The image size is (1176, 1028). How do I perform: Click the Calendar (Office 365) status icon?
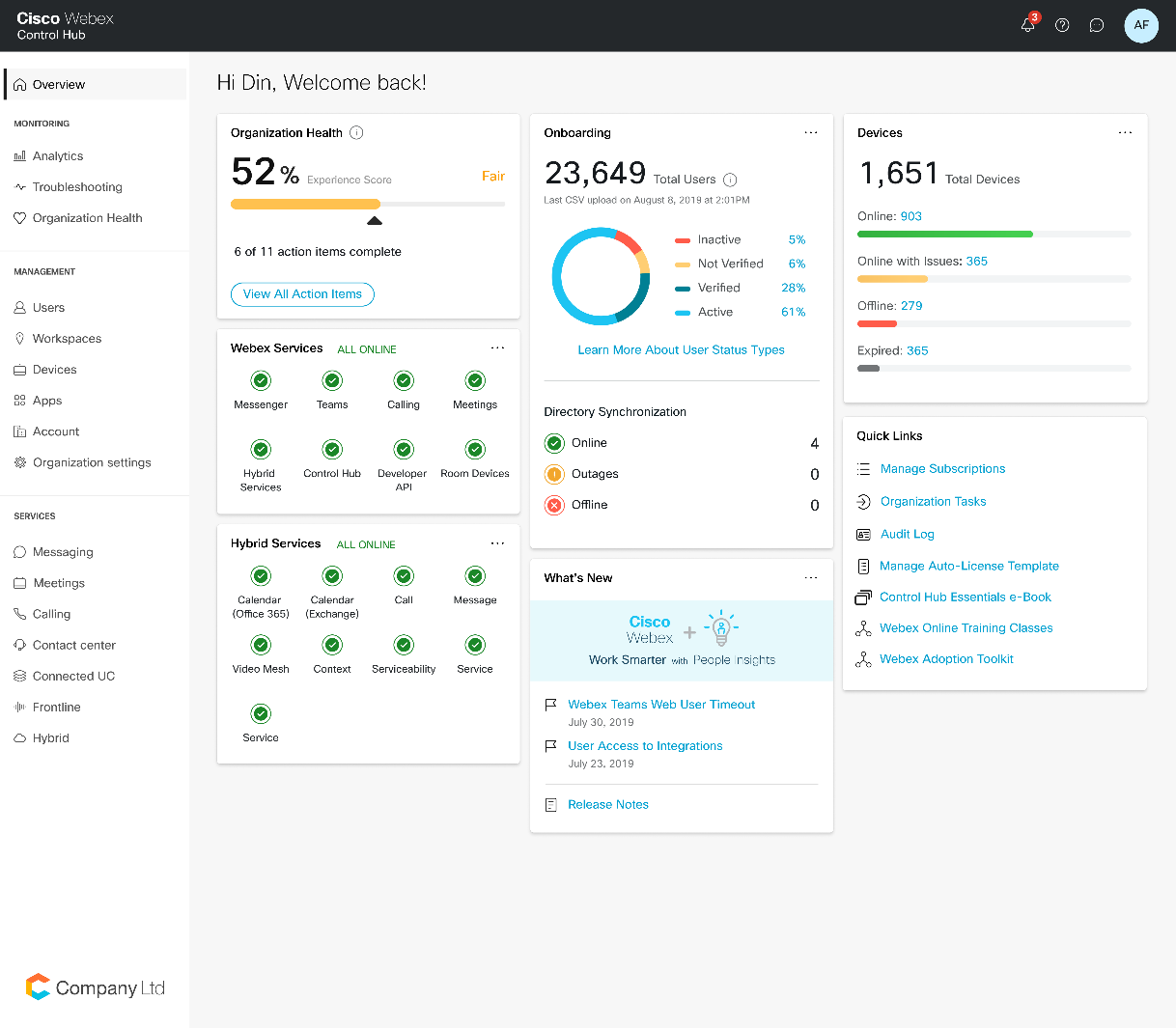261,576
